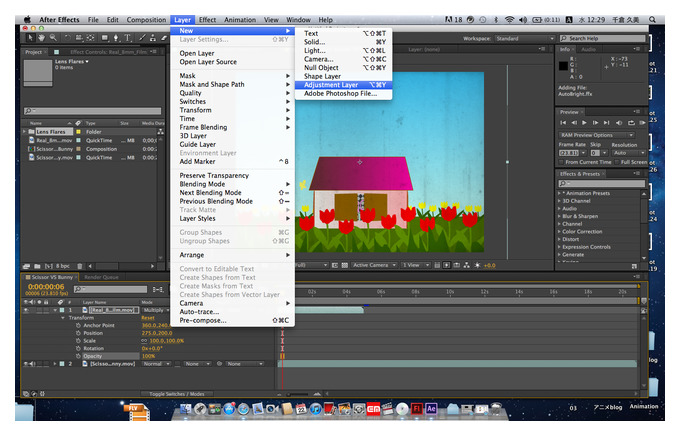Screen dimensions: 680x436
Task: Select the Pen tool in the toolbar
Action: (115, 38)
